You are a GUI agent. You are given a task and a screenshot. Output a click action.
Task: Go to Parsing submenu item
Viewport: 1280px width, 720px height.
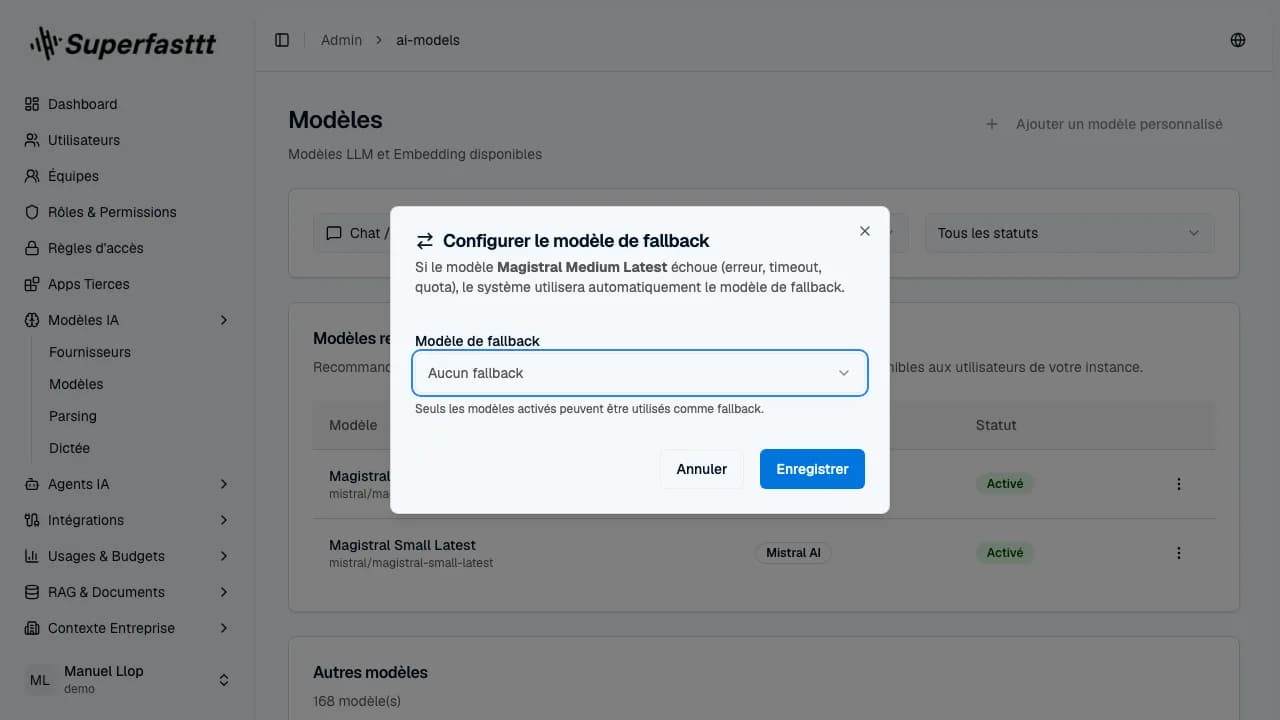click(x=73, y=416)
